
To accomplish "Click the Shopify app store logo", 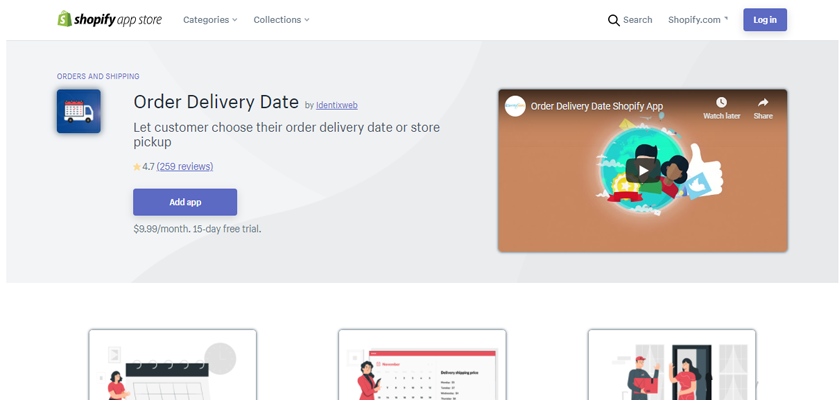I will (x=110, y=19).
